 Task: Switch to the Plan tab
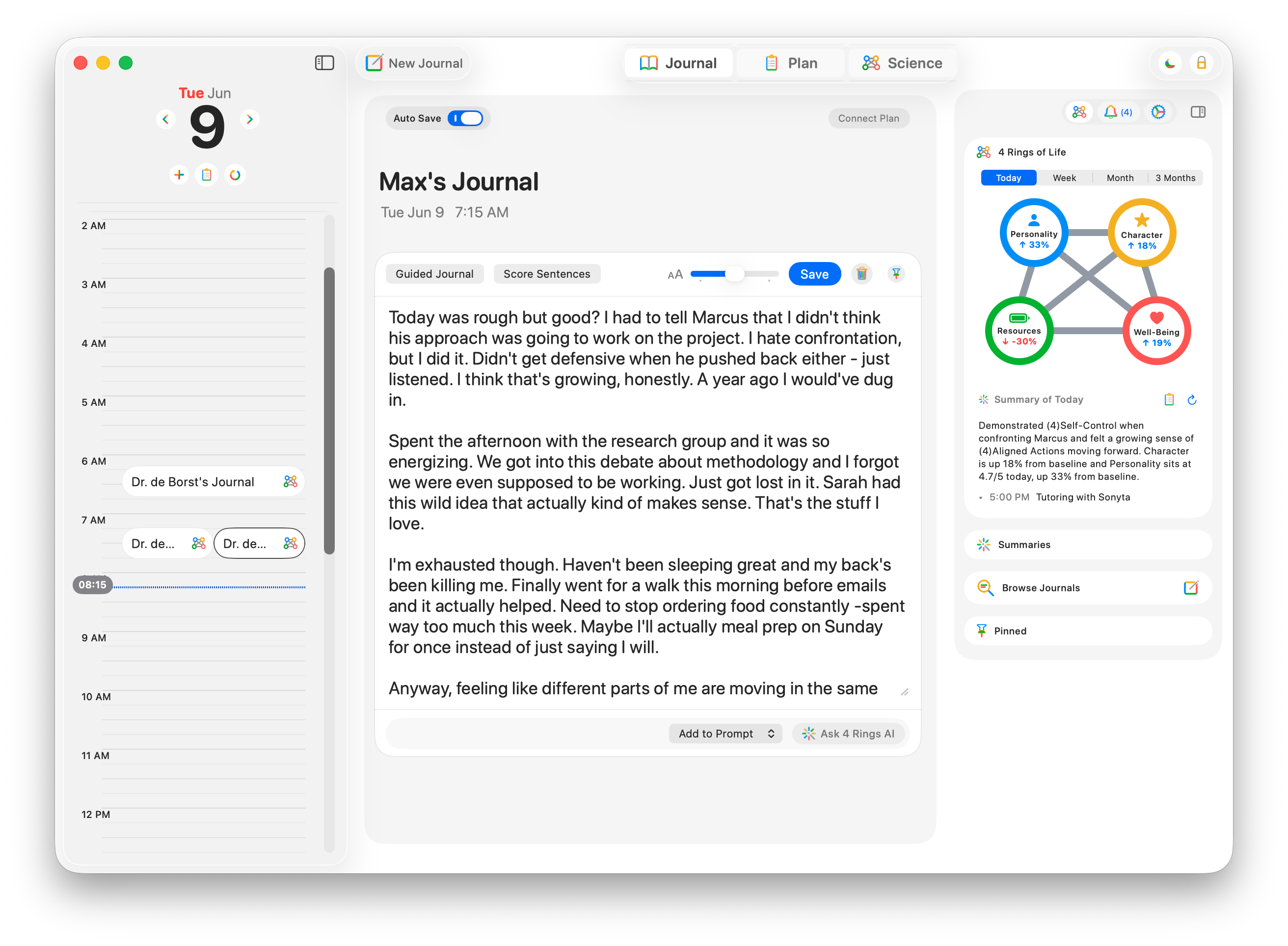[x=791, y=63]
